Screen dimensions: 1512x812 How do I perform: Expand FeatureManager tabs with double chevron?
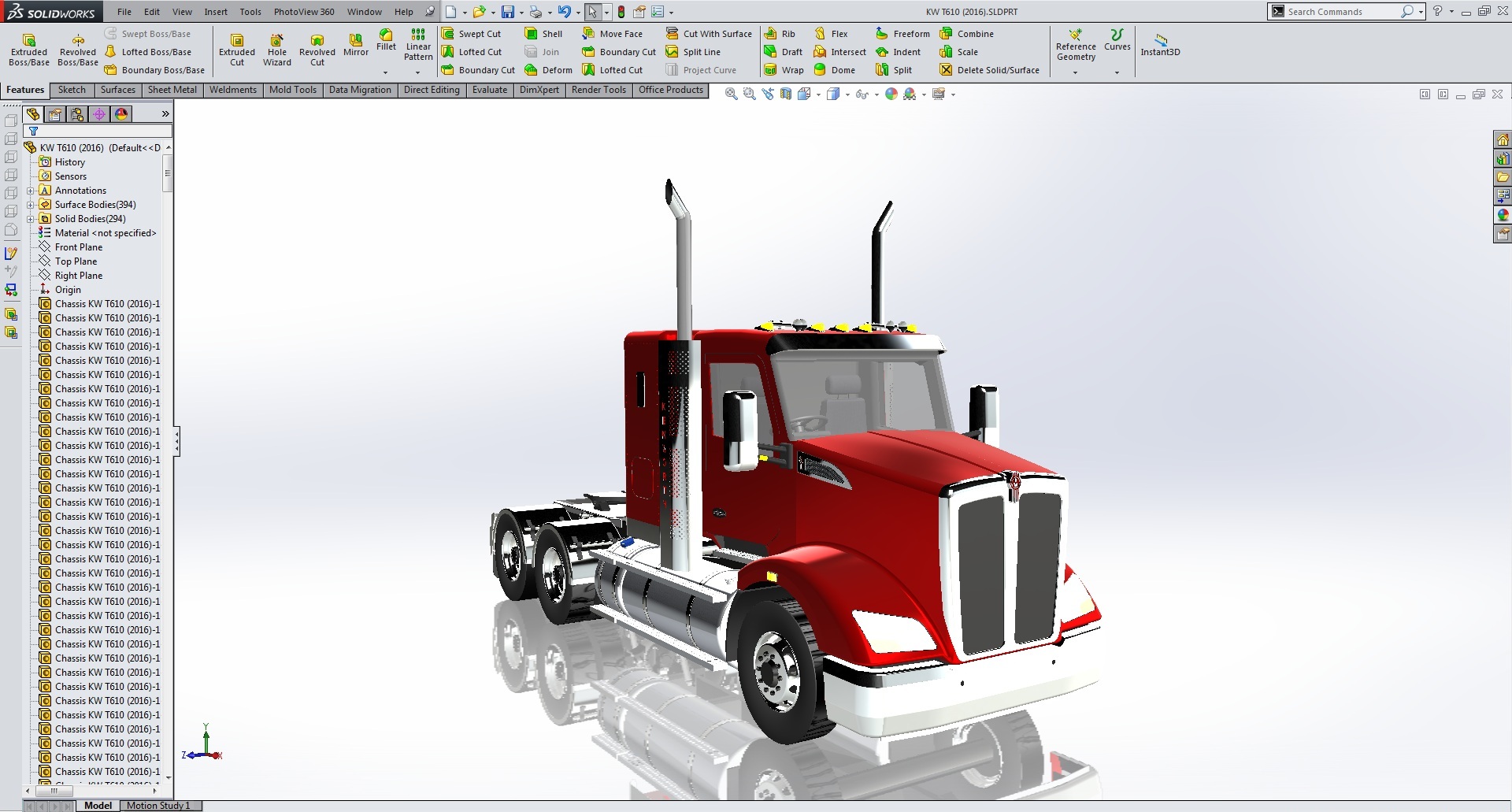coord(165,114)
